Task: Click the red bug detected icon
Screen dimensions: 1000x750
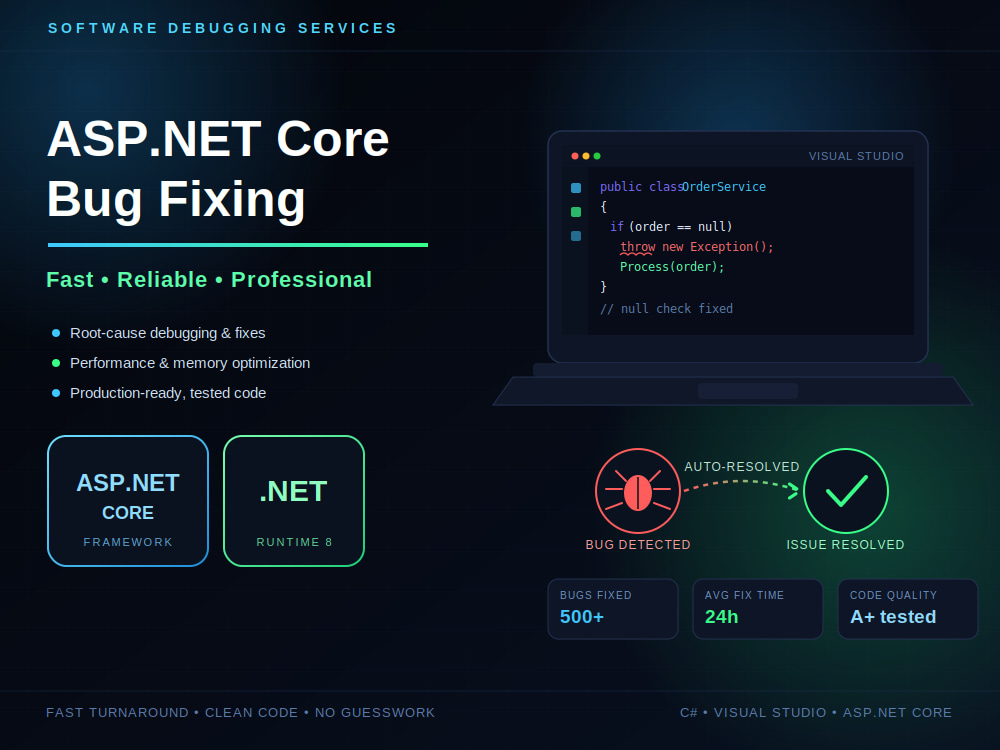Action: click(638, 491)
